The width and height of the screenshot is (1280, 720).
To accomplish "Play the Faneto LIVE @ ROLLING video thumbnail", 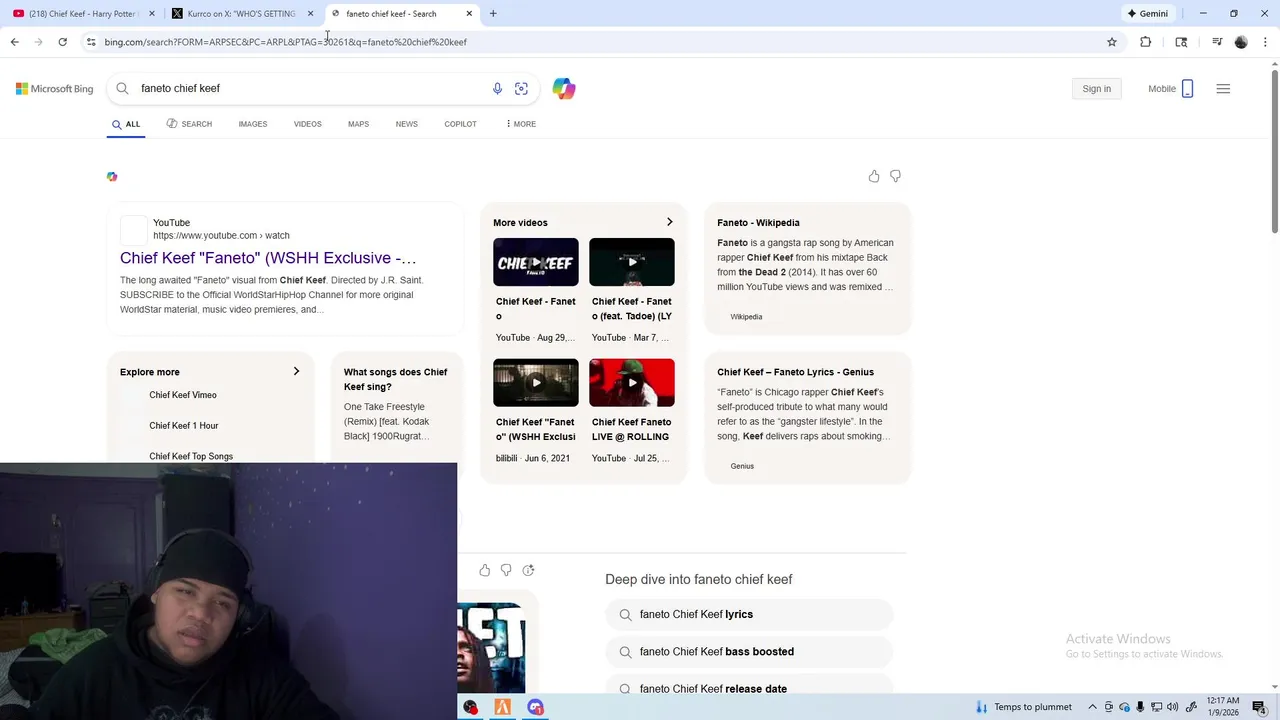I will click(632, 382).
